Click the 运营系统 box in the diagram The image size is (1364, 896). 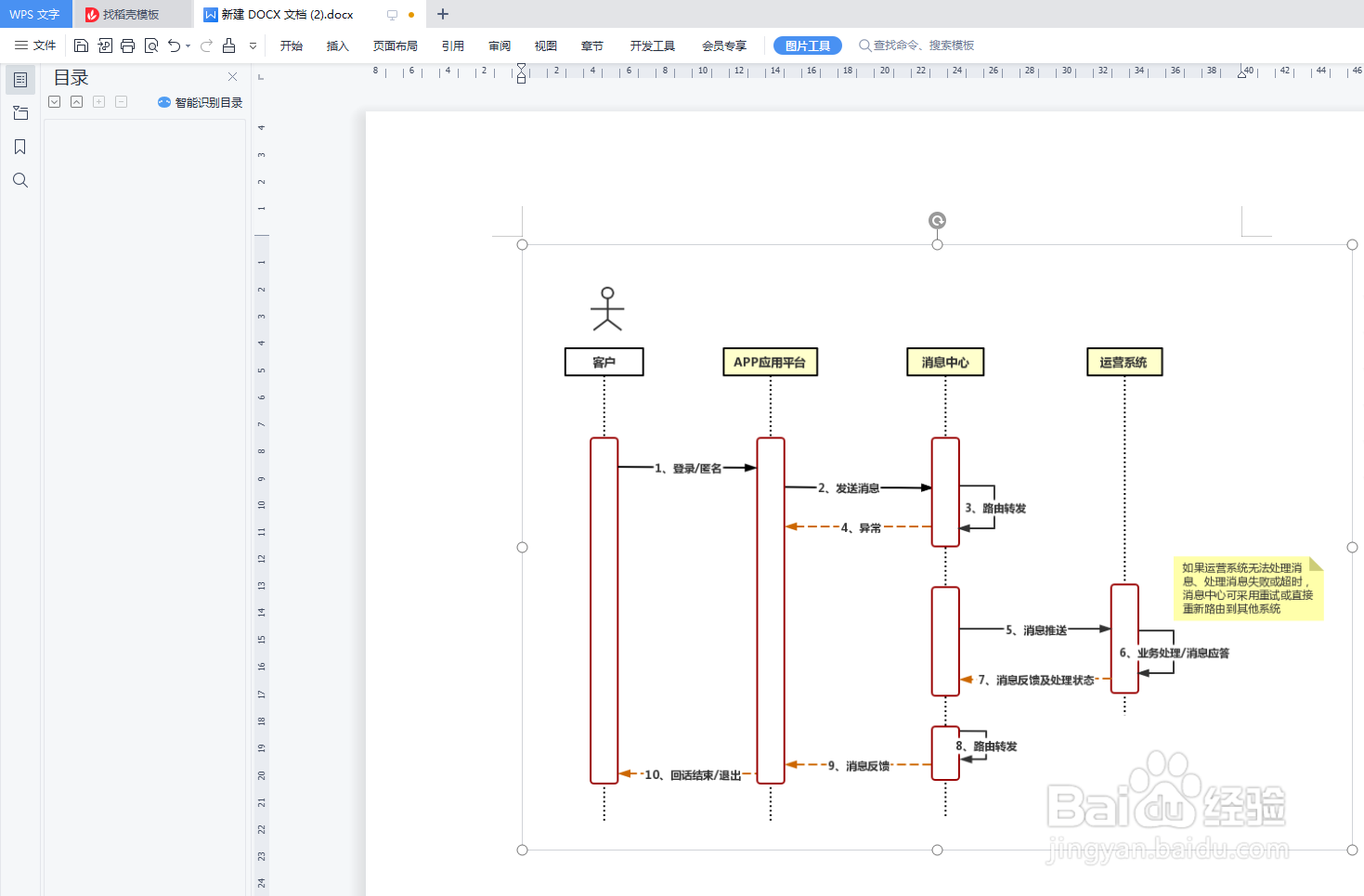1124,362
